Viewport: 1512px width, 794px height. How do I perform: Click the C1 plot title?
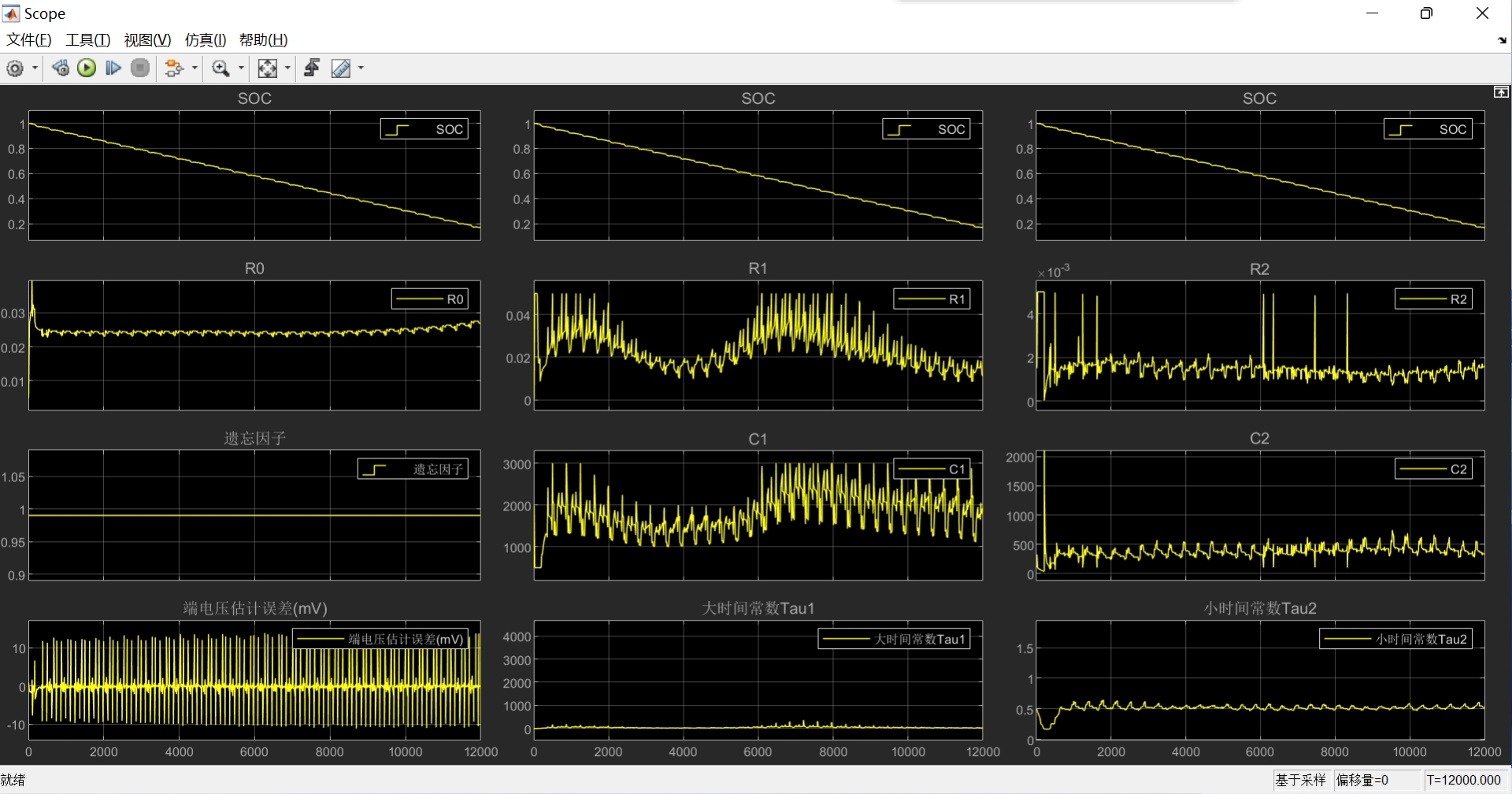tap(758, 439)
